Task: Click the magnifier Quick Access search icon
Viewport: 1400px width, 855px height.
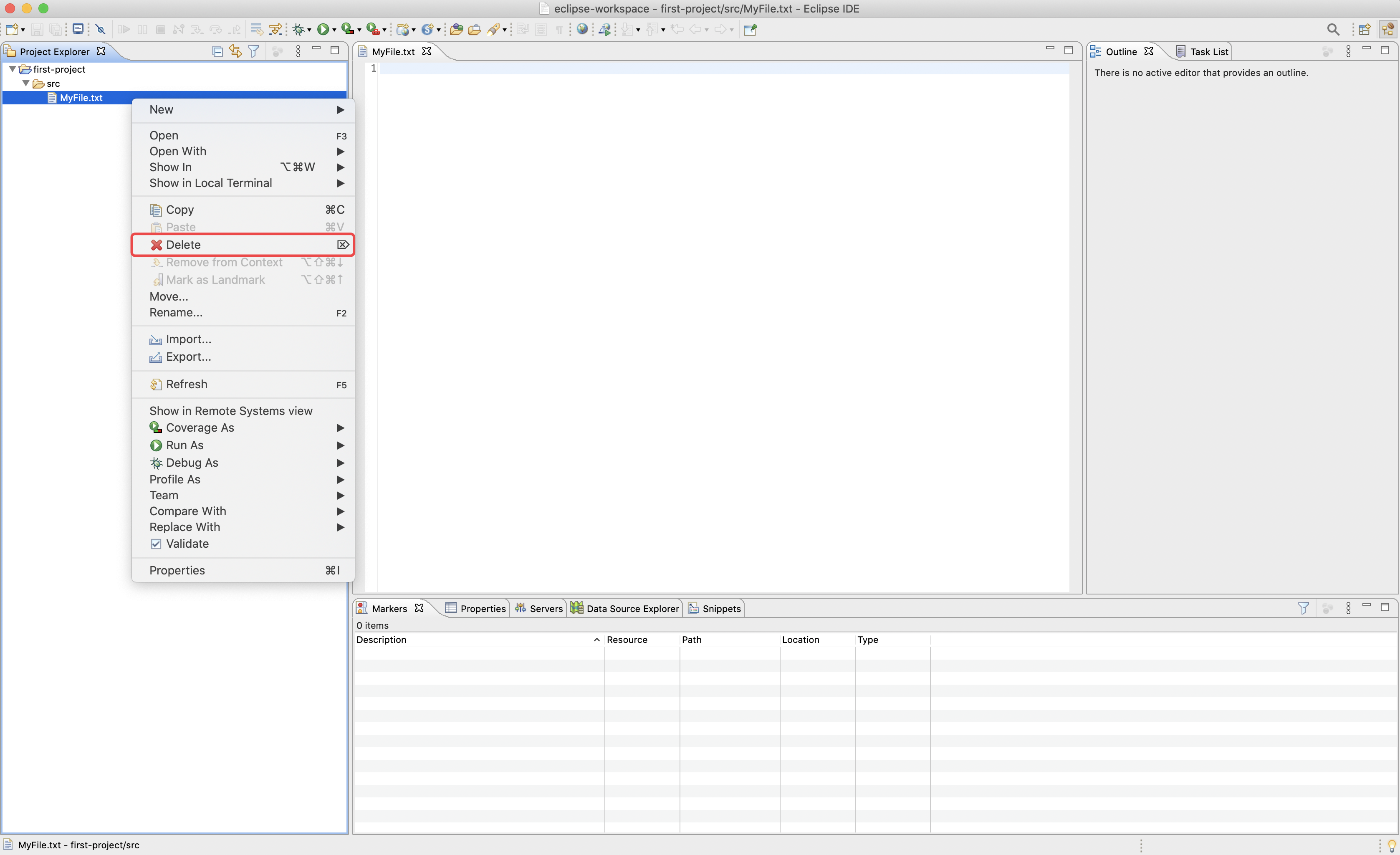Action: [x=1333, y=29]
